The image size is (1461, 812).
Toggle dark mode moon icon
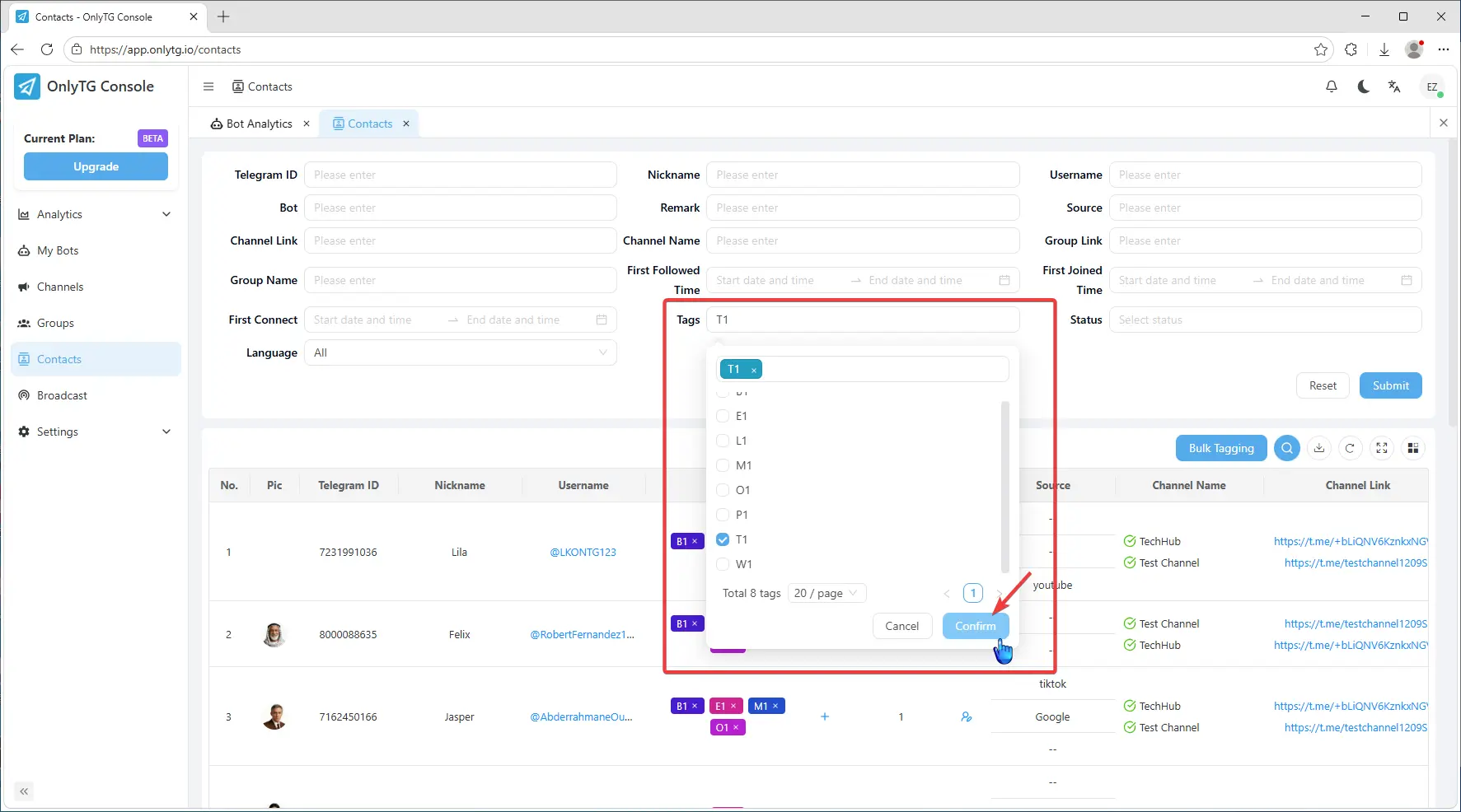pos(1363,86)
